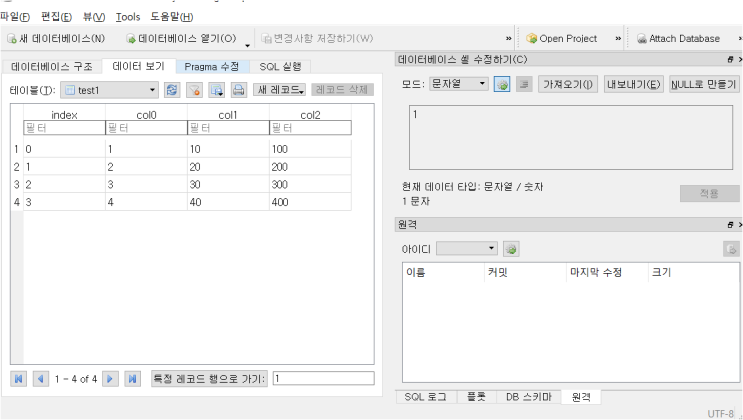Open the Tools menu
The width and height of the screenshot is (743, 420).
[x=128, y=17]
